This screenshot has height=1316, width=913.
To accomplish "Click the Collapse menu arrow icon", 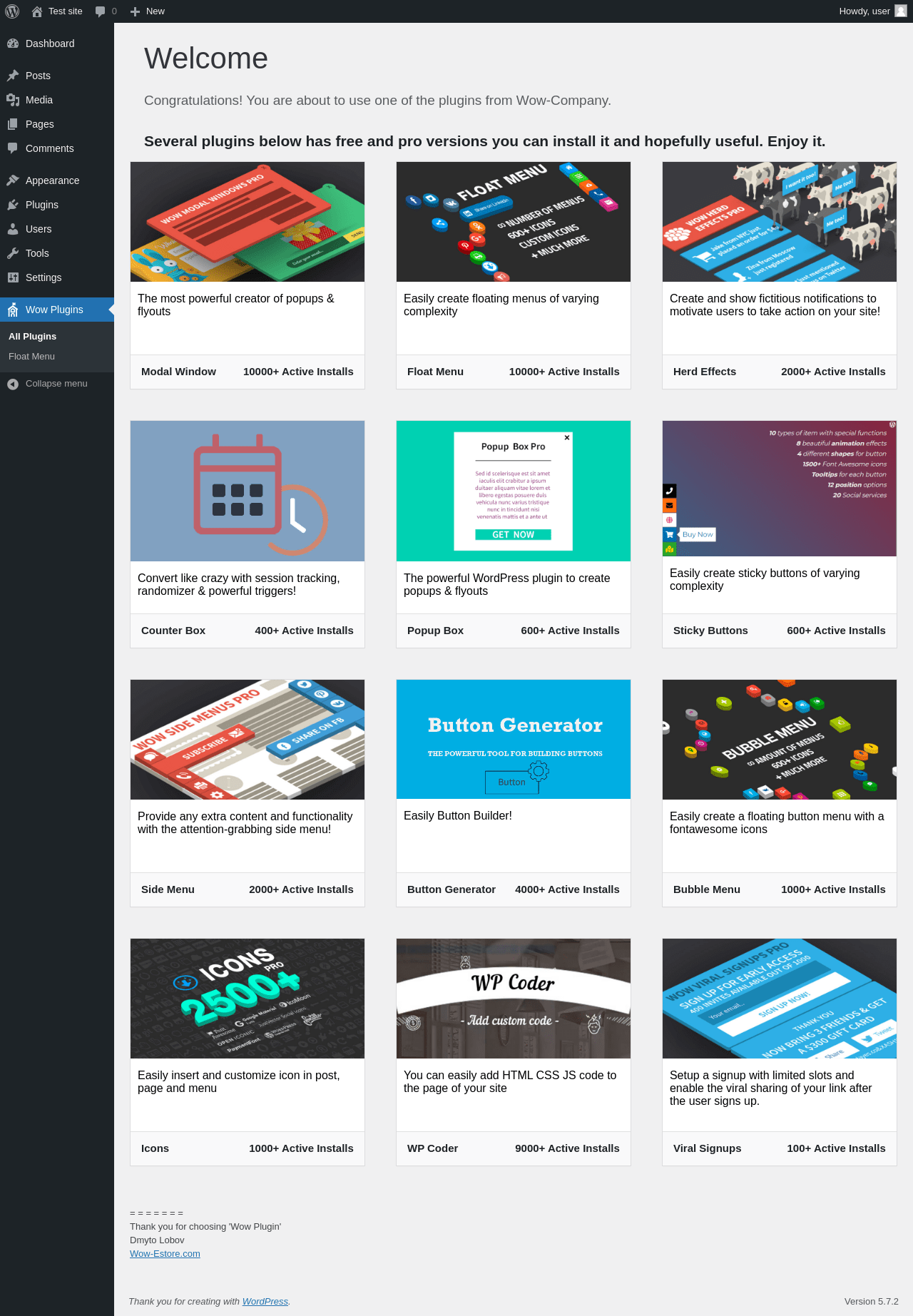I will pos(13,384).
